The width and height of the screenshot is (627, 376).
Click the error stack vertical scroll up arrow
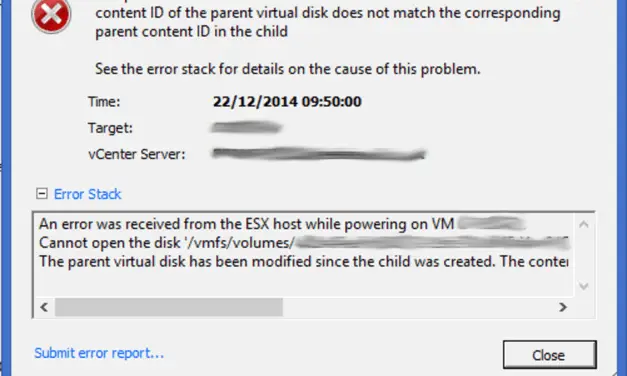(x=583, y=224)
